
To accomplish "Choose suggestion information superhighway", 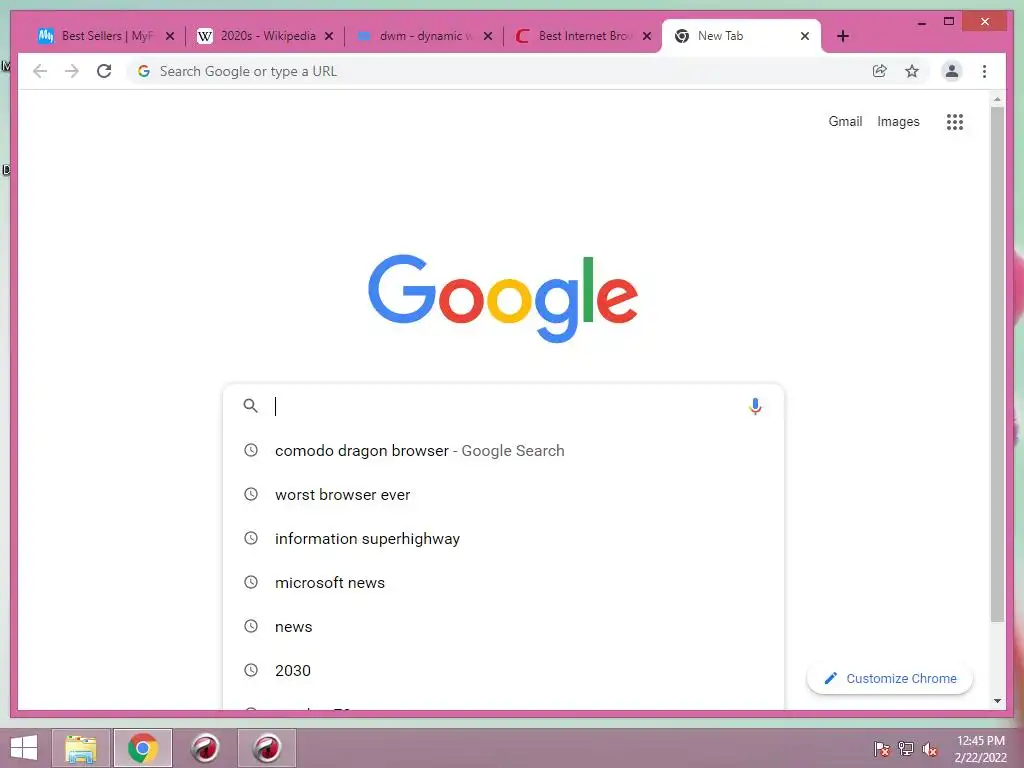I will coord(503,539).
